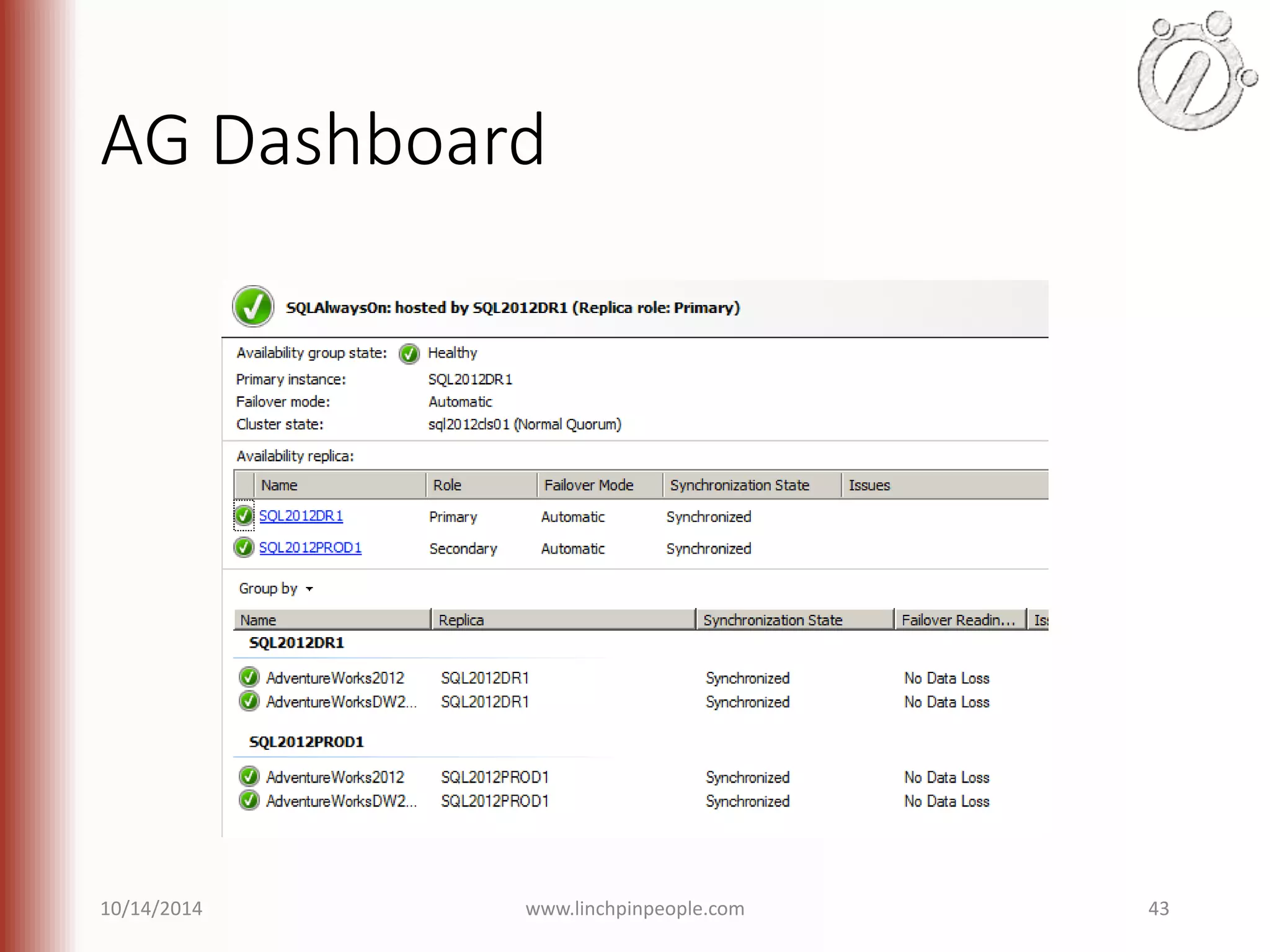The height and width of the screenshot is (952, 1270).
Task: Click the status icon beside the SQL2012PROD1 replica link
Action: pyautogui.click(x=244, y=547)
